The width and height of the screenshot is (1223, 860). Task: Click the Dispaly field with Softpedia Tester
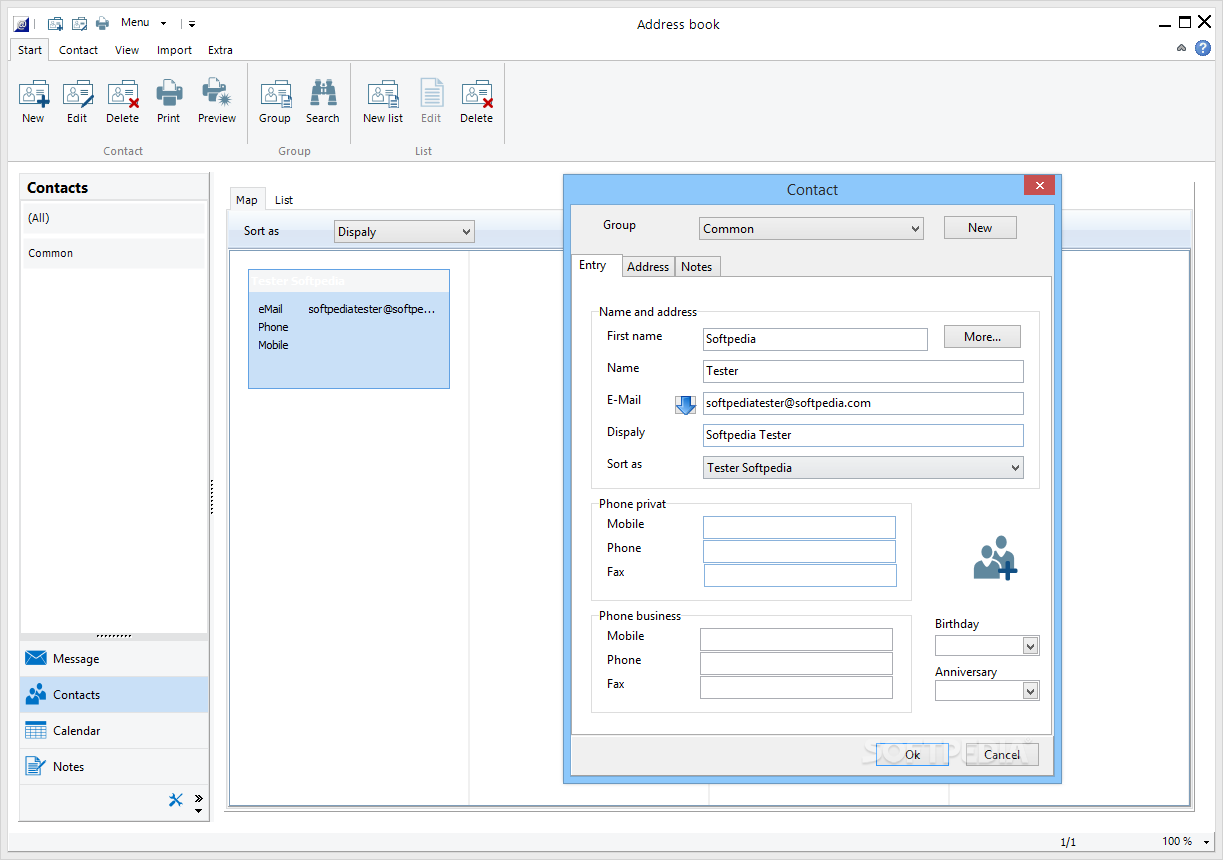[864, 435]
